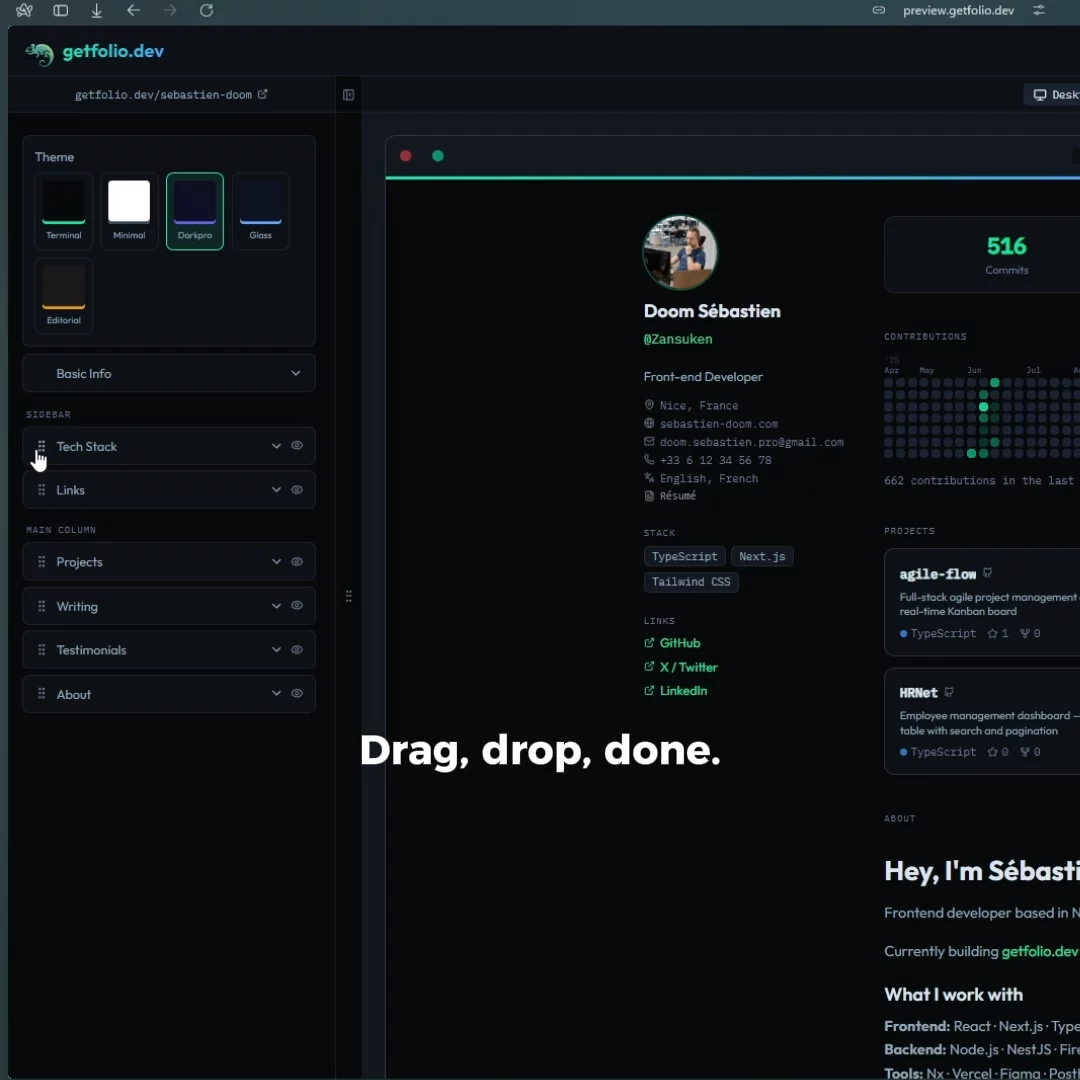
Task: Click the sebastien-doom.com website text
Action: coord(718,424)
